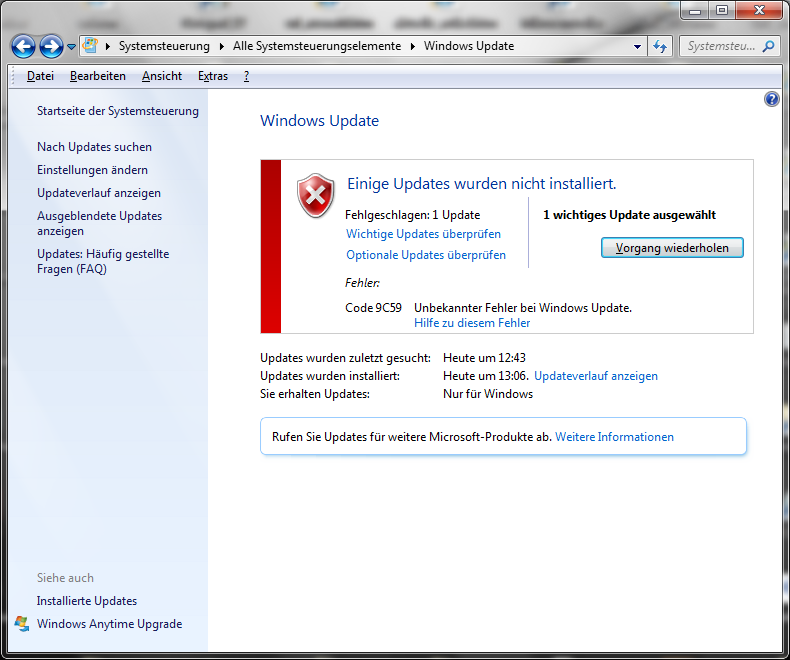The width and height of the screenshot is (790, 660).
Task: Click the red error shield icon
Action: pos(315,195)
